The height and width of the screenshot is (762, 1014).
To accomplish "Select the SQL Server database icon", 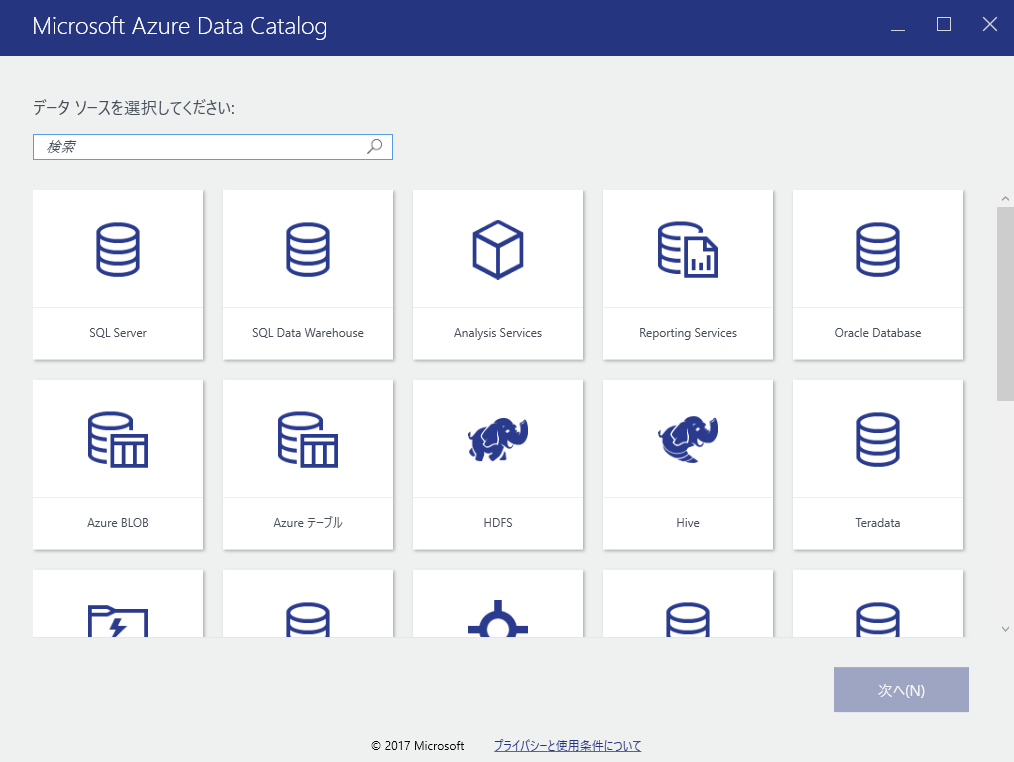I will 118,250.
